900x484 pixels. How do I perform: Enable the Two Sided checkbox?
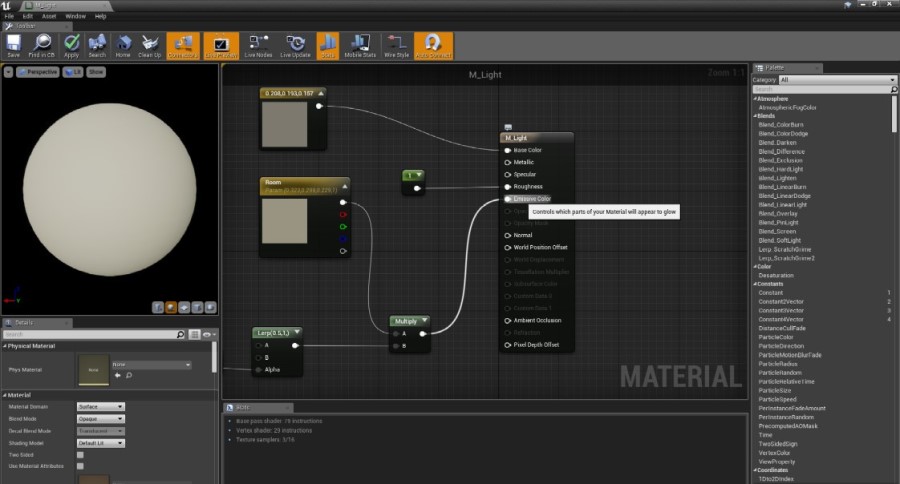point(80,454)
